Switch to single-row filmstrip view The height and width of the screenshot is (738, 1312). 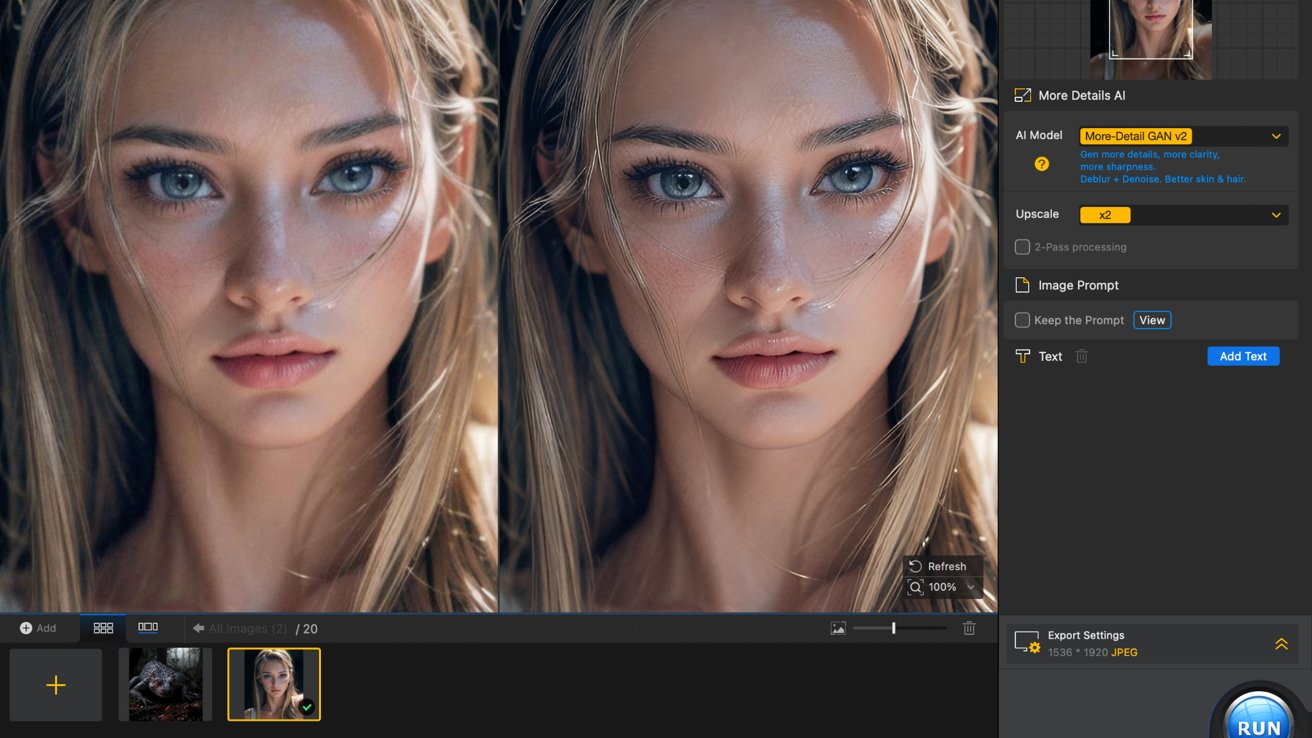[148, 627]
